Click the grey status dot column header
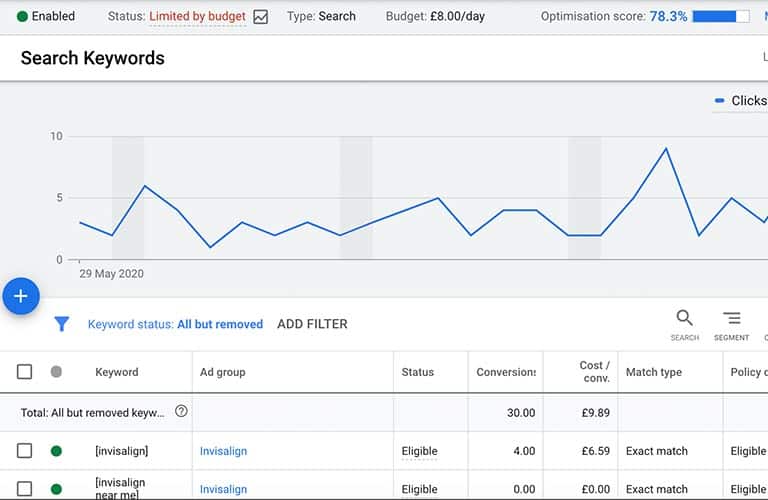This screenshot has width=768, height=500. click(x=56, y=372)
